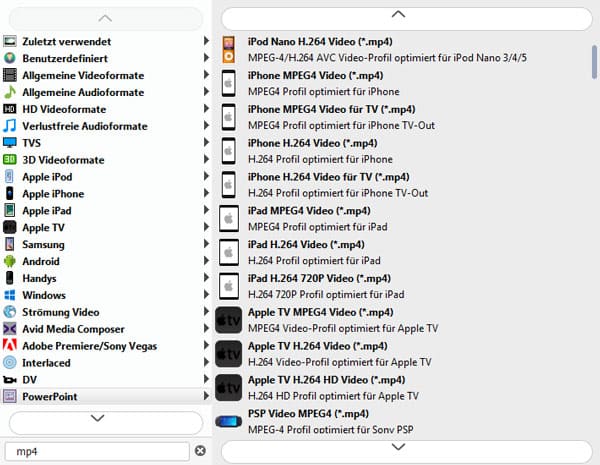Select the iPod Nano H.264 Video icon
Image resolution: width=600 pixels, height=465 pixels.
coord(228,50)
